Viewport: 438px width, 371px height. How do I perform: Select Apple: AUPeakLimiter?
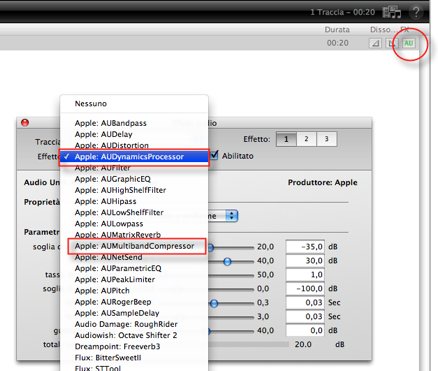134,280
